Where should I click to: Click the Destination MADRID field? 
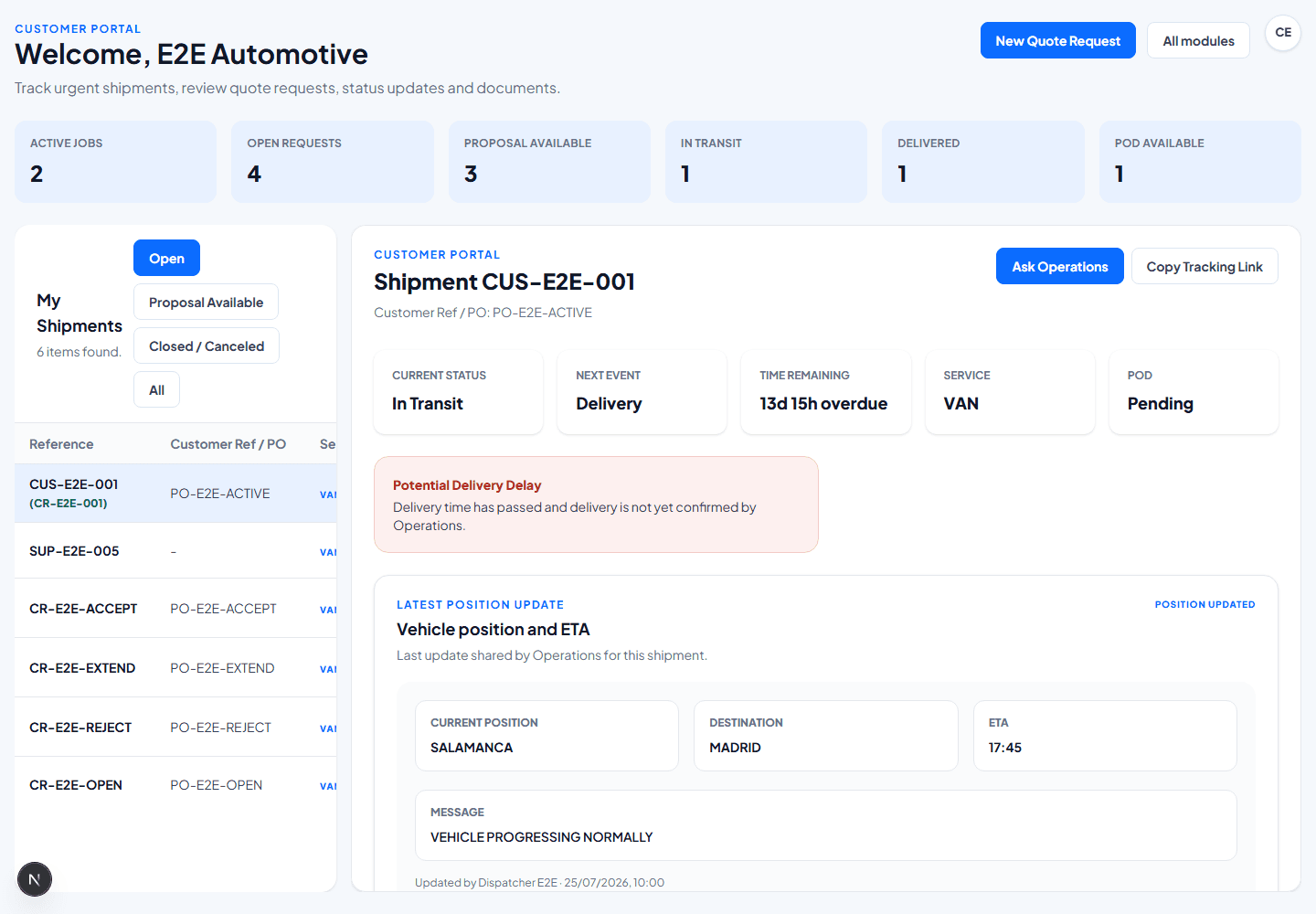826,736
